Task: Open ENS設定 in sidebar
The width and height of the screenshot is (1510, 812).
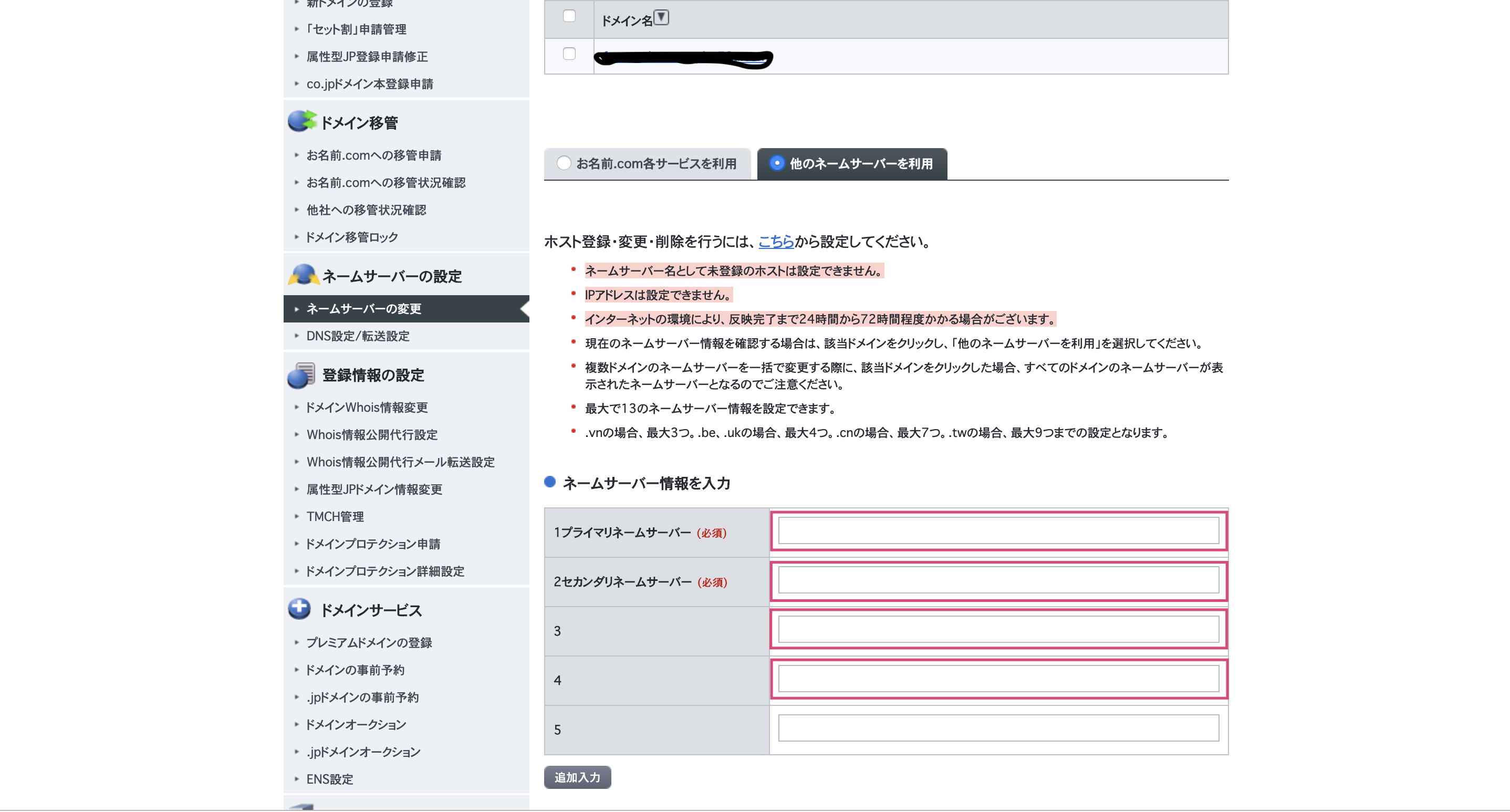Action: click(x=329, y=779)
